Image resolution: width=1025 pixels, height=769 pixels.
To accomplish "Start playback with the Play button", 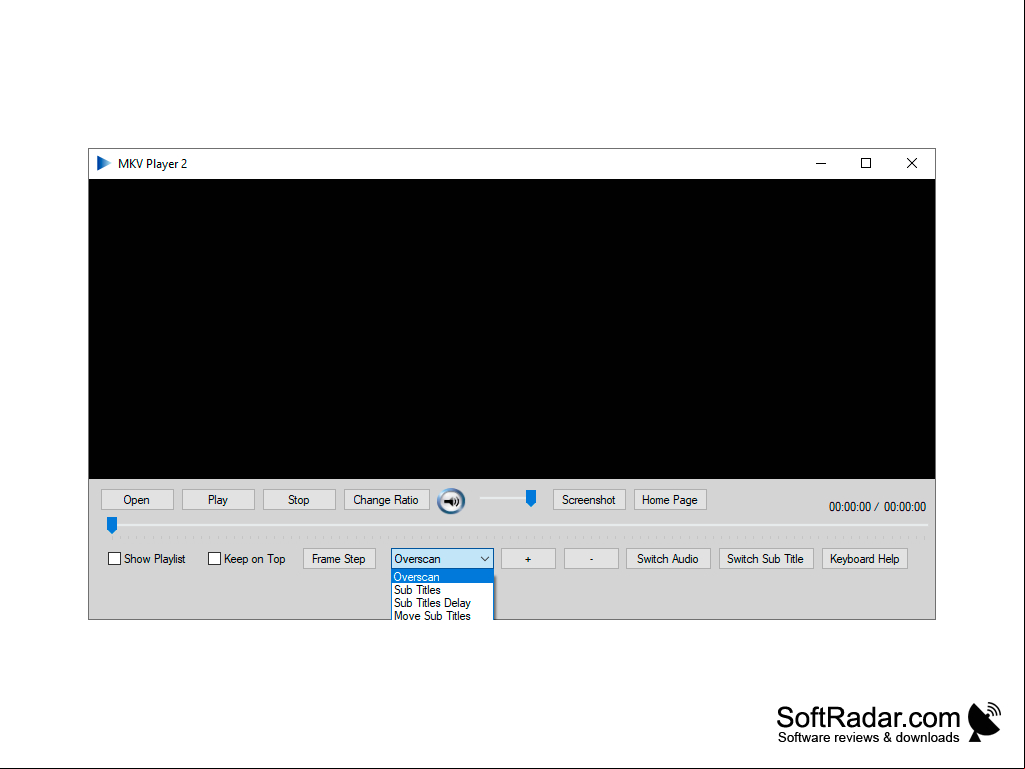I will coord(218,500).
